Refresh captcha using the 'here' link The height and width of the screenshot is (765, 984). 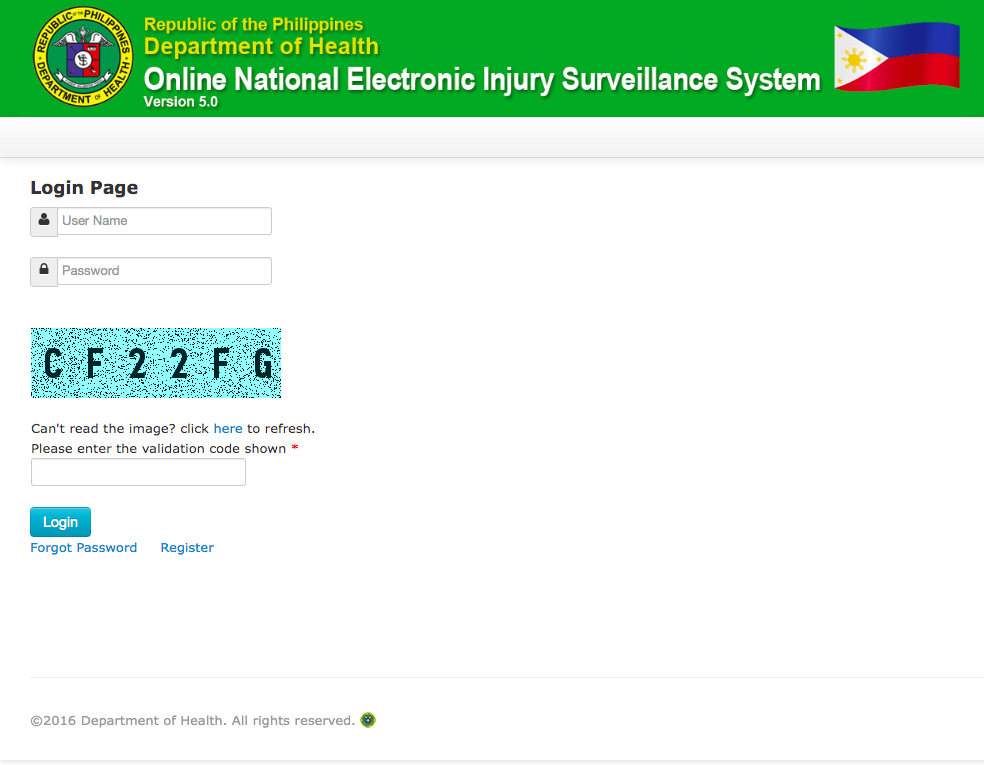(228, 429)
